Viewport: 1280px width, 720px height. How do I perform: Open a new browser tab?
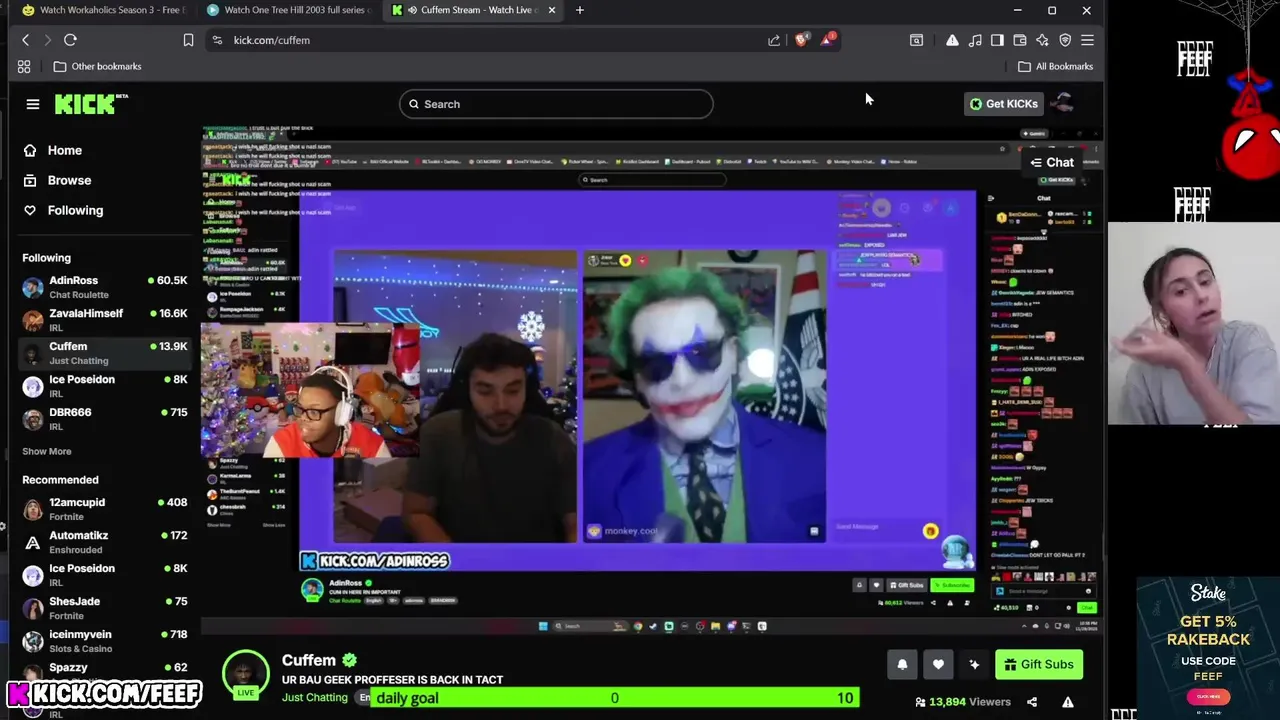[x=580, y=10]
